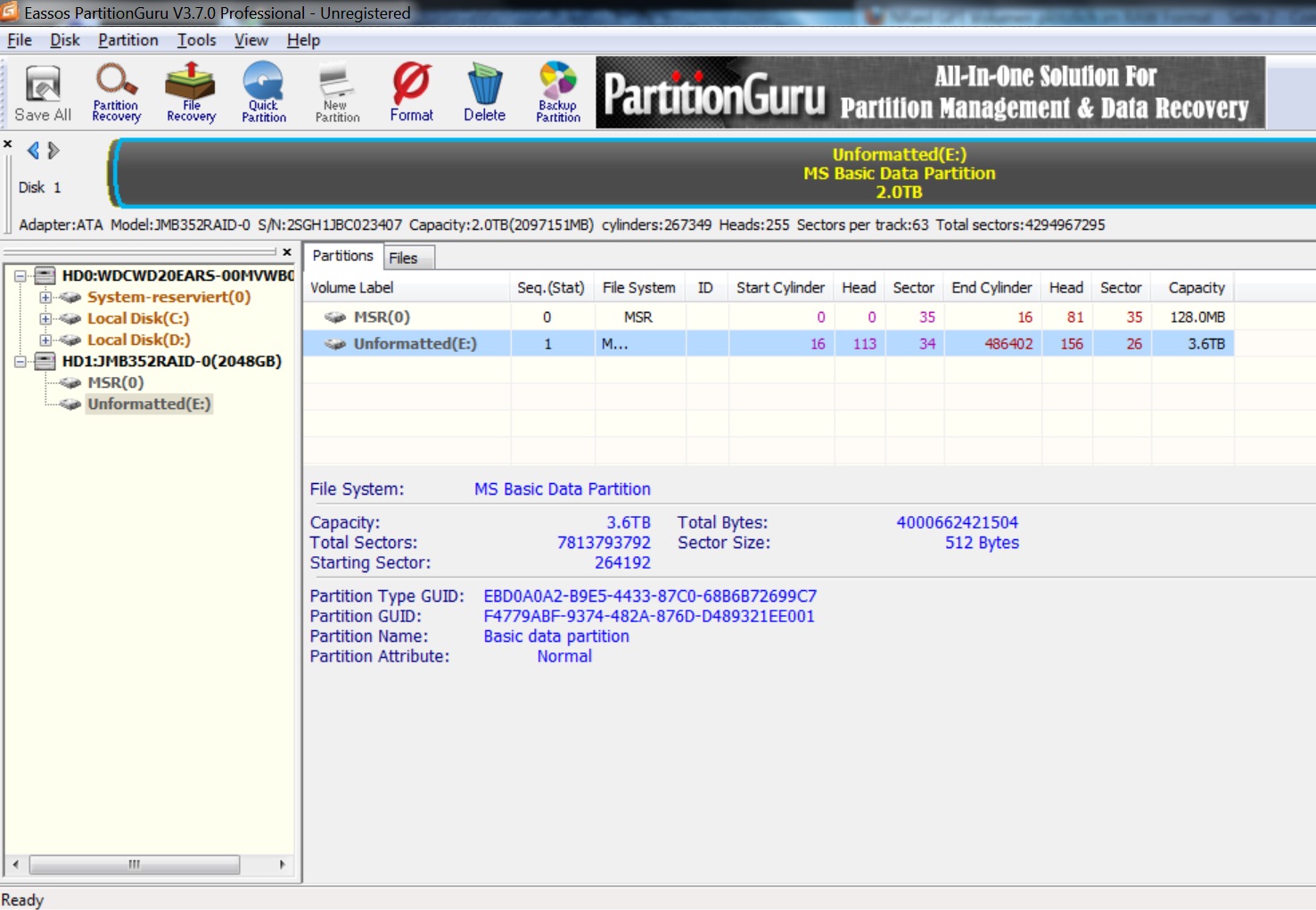Sort by Volume Label column header
The height and width of the screenshot is (910, 1316).
(x=407, y=288)
